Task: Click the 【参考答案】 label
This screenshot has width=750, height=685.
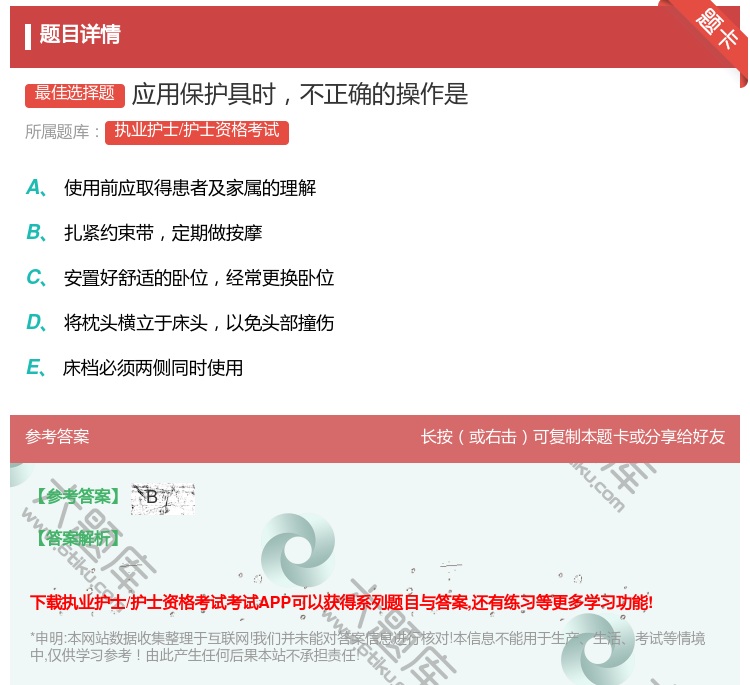Action: [x=78, y=496]
